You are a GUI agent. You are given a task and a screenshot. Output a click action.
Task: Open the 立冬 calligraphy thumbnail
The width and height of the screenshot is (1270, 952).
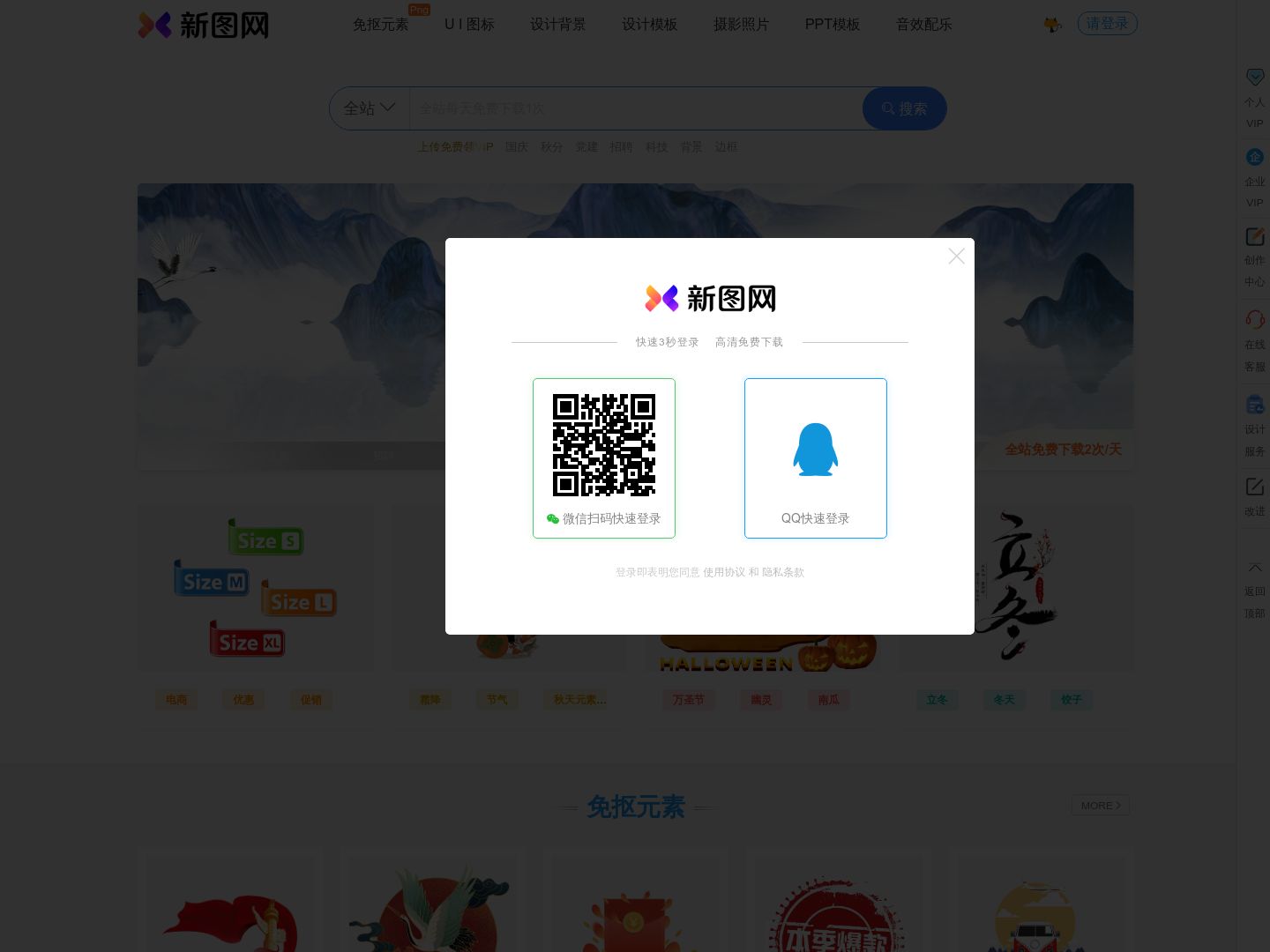tap(1016, 587)
